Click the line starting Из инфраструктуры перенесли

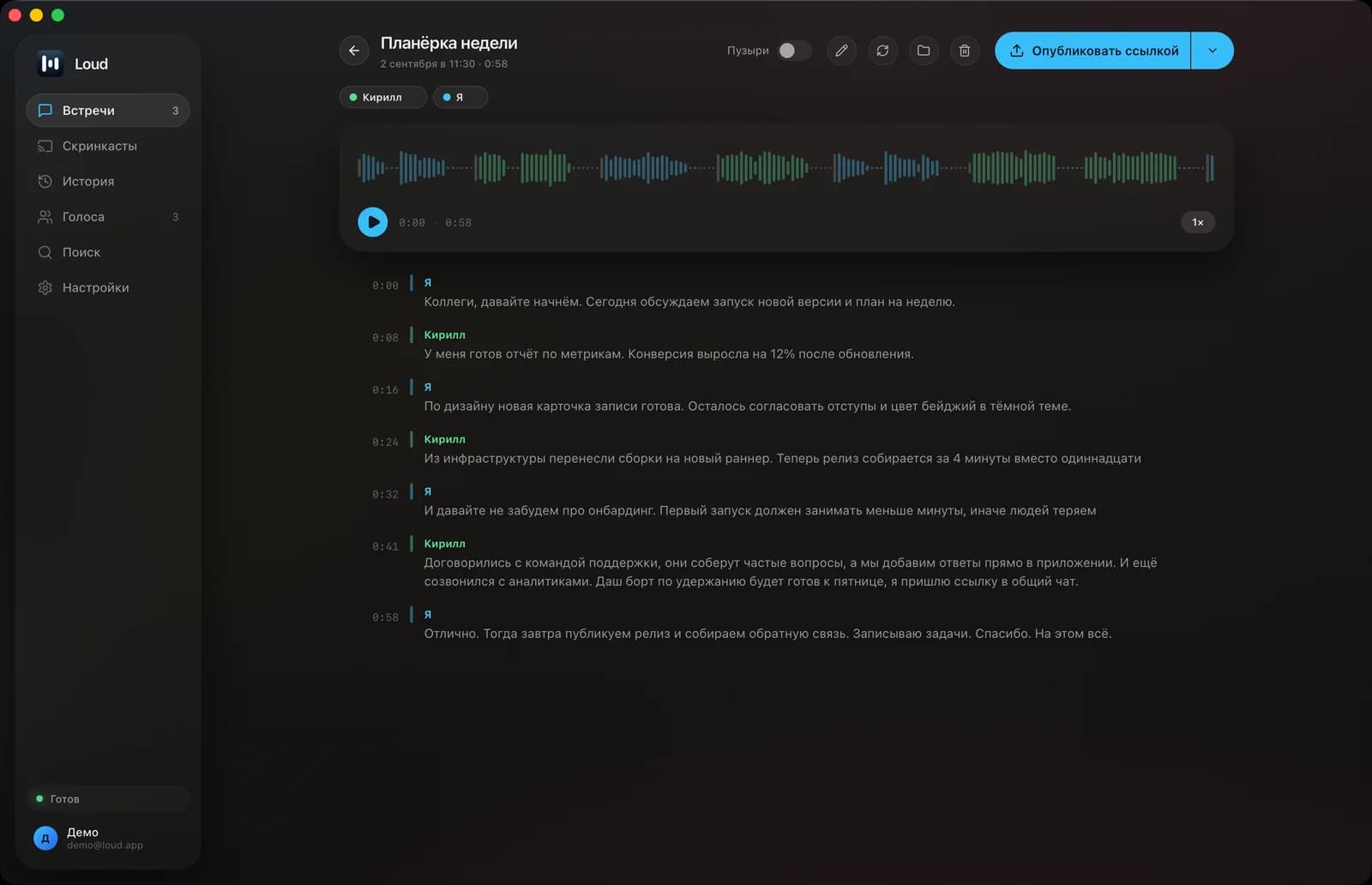coord(782,459)
